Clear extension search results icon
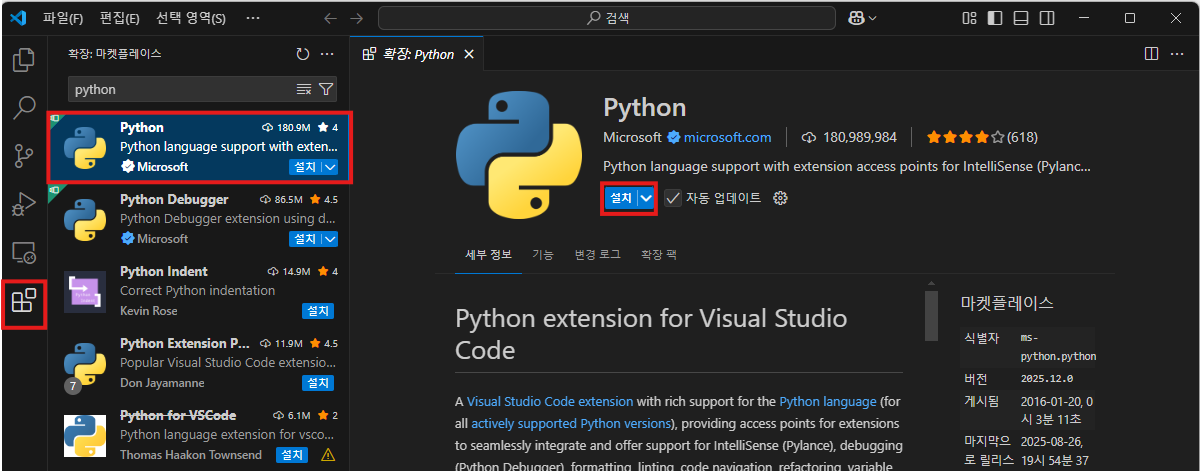Viewport: 1200px width, 471px height. pyautogui.click(x=304, y=89)
